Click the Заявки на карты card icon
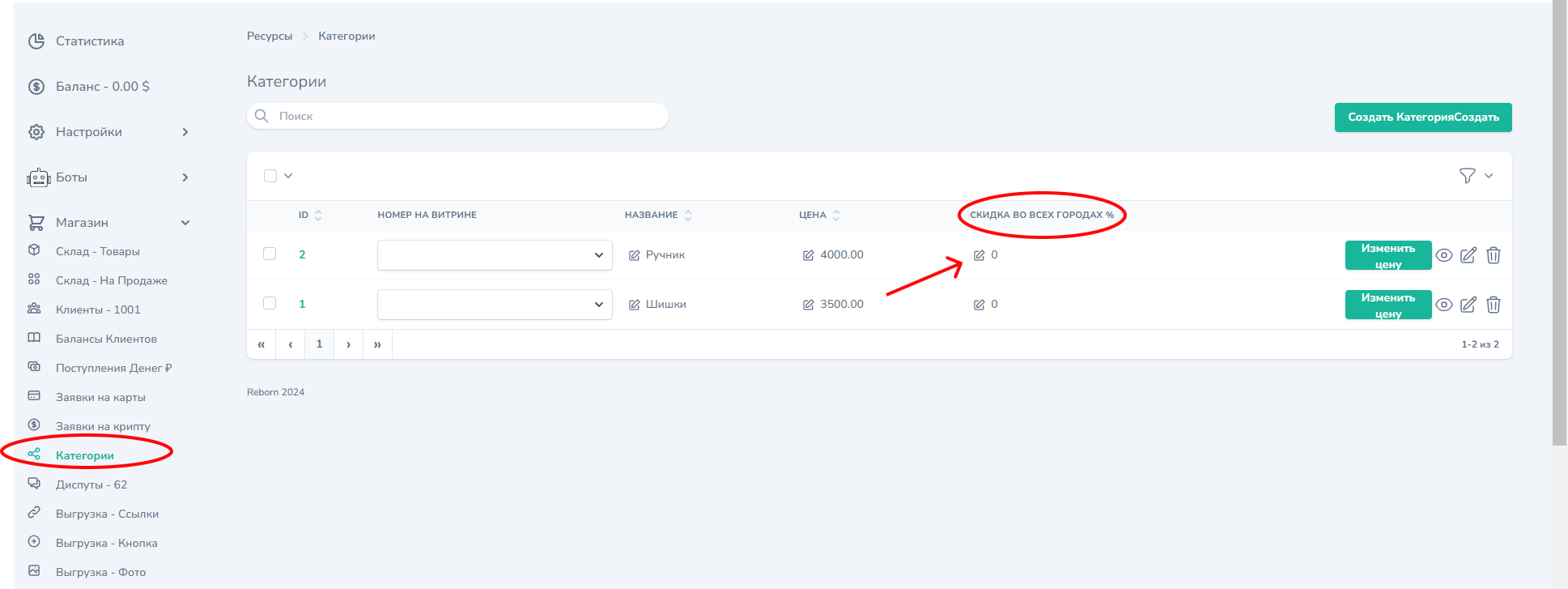 pos(34,396)
